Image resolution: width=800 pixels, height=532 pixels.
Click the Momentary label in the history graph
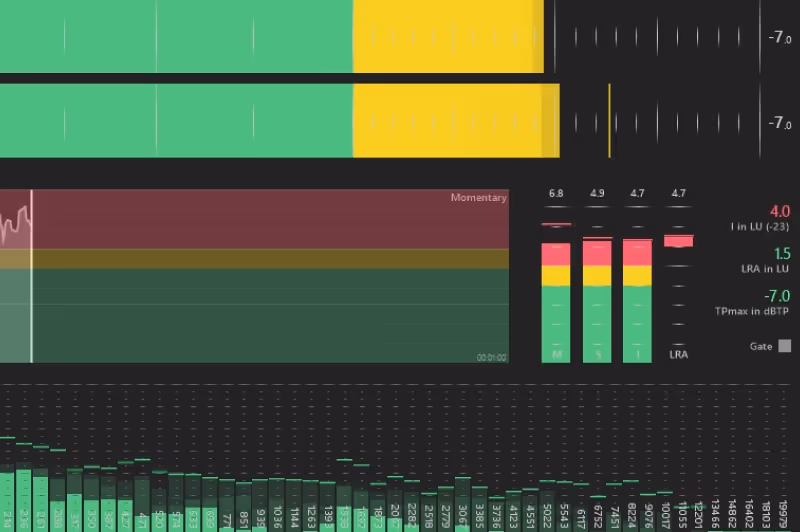[478, 198]
